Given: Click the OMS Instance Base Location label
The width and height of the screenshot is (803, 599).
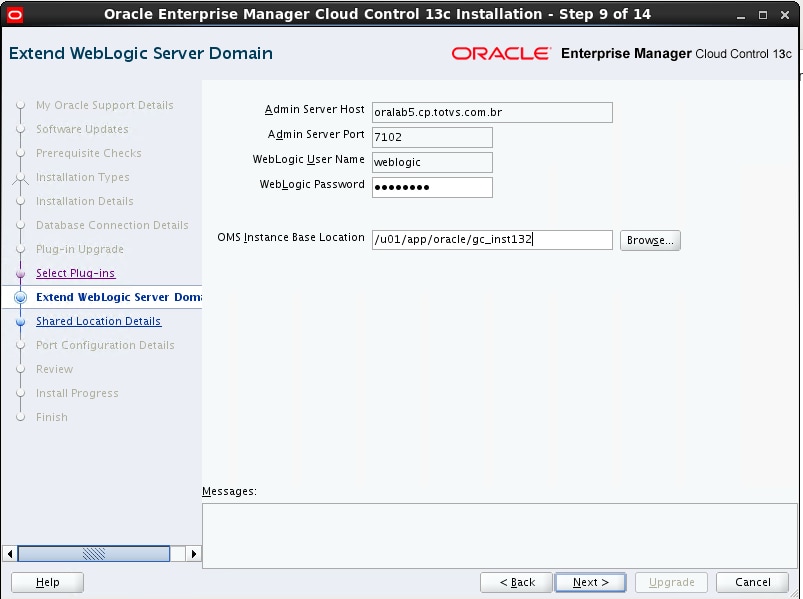Looking at the screenshot, I should coord(291,238).
